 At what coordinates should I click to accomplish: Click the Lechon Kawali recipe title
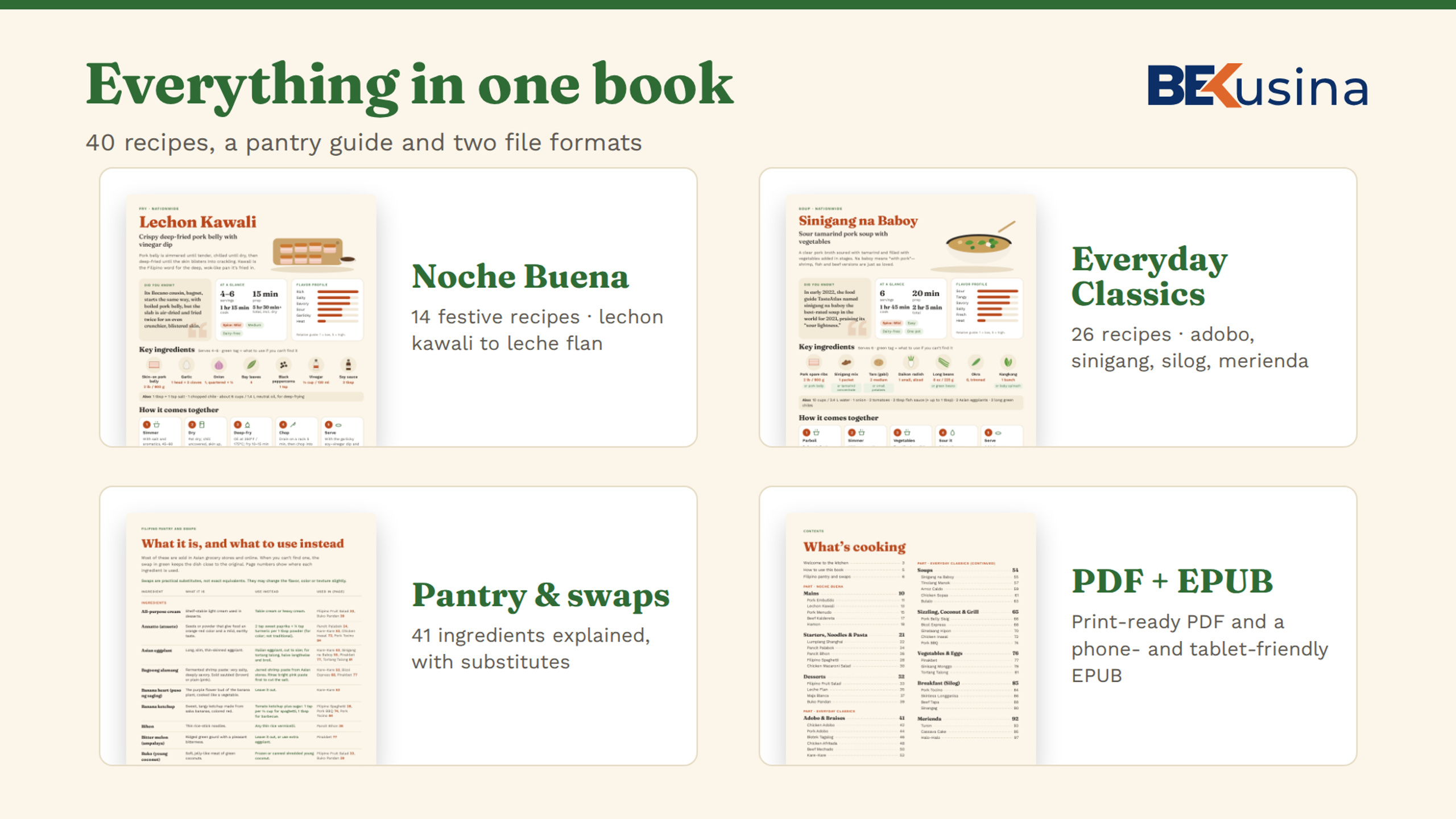coord(197,222)
